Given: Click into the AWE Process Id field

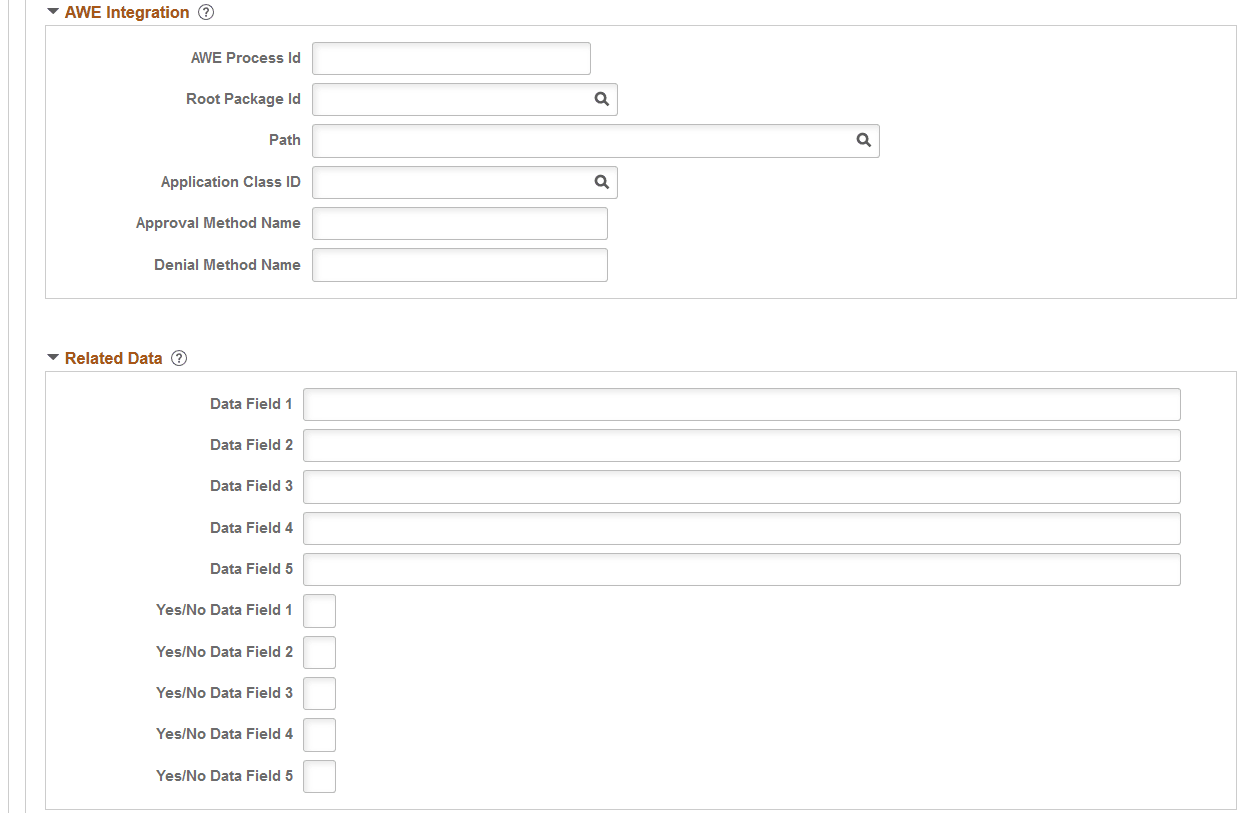Looking at the screenshot, I should (450, 58).
